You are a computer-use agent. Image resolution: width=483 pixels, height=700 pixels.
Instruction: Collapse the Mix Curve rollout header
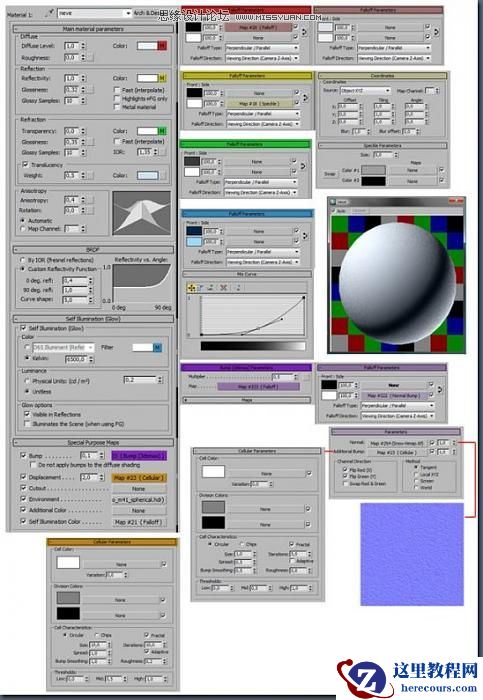pos(247,274)
